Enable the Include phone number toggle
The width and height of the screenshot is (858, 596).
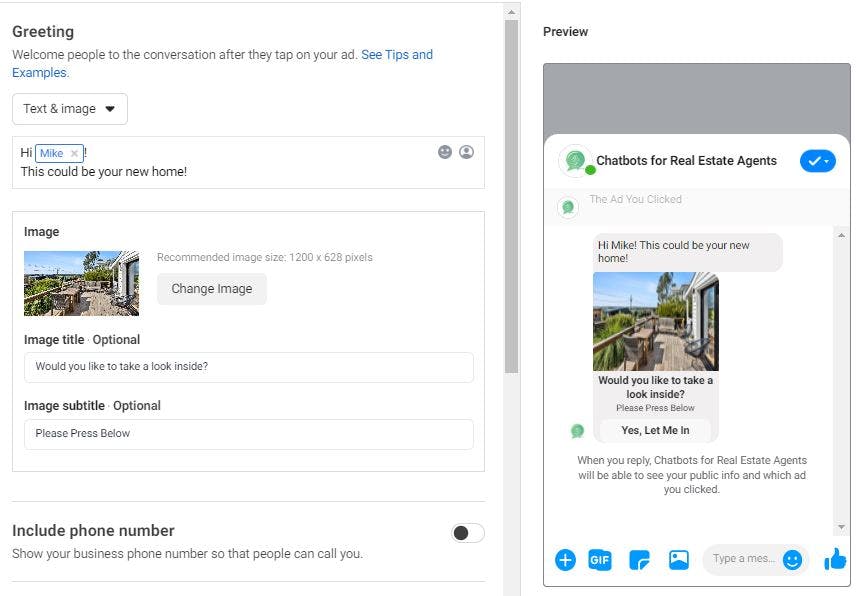click(467, 533)
